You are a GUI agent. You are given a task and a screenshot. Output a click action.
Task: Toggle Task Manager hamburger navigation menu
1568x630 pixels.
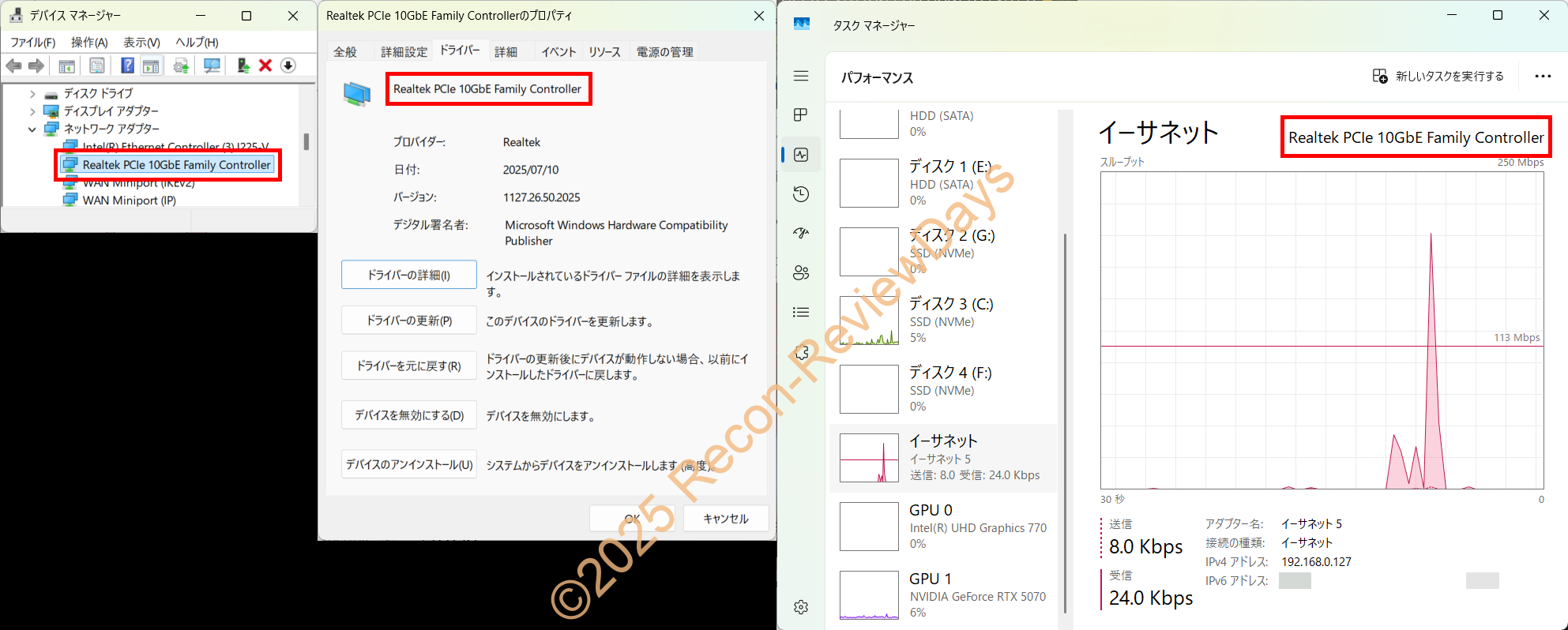800,76
